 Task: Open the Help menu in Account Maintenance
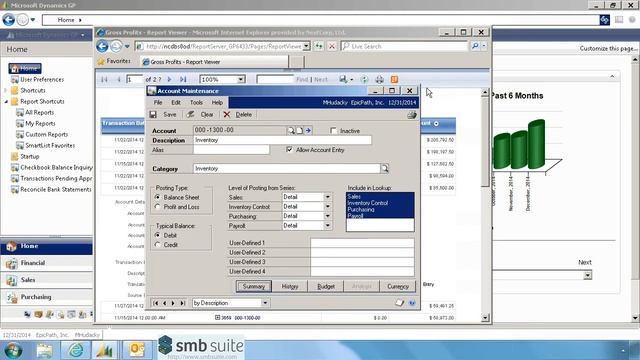tap(217, 102)
